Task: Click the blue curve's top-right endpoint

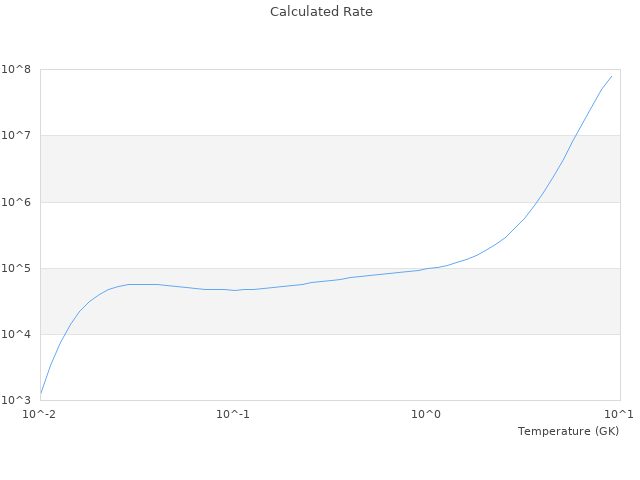Action: pyautogui.click(x=611, y=76)
